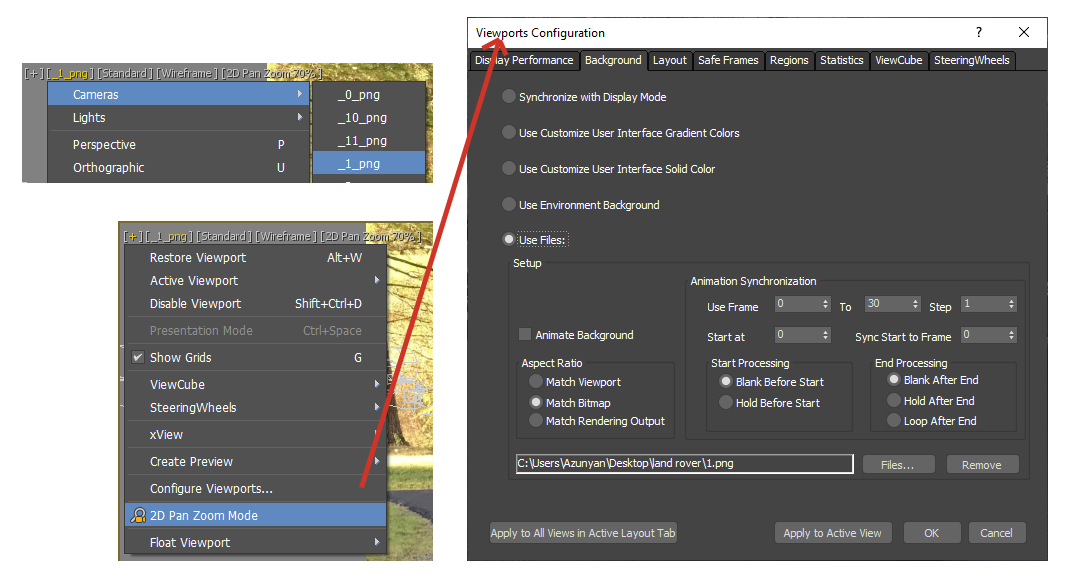Screen dimensions: 1066x588
Task: Click the To frame value field
Action: tap(887, 304)
